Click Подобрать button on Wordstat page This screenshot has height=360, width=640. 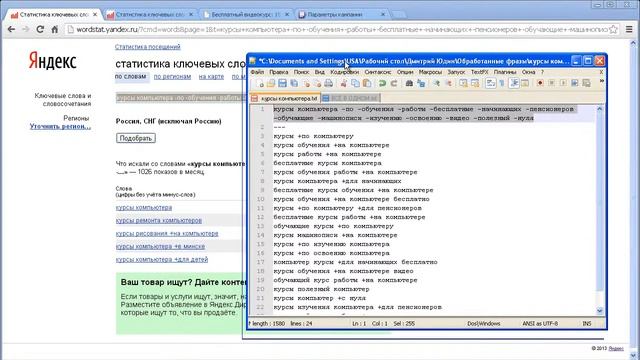click(x=136, y=138)
